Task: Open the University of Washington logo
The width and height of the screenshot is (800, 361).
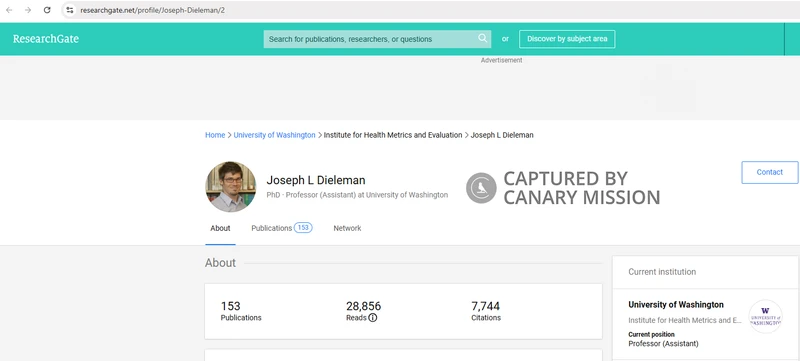Action: point(765,317)
